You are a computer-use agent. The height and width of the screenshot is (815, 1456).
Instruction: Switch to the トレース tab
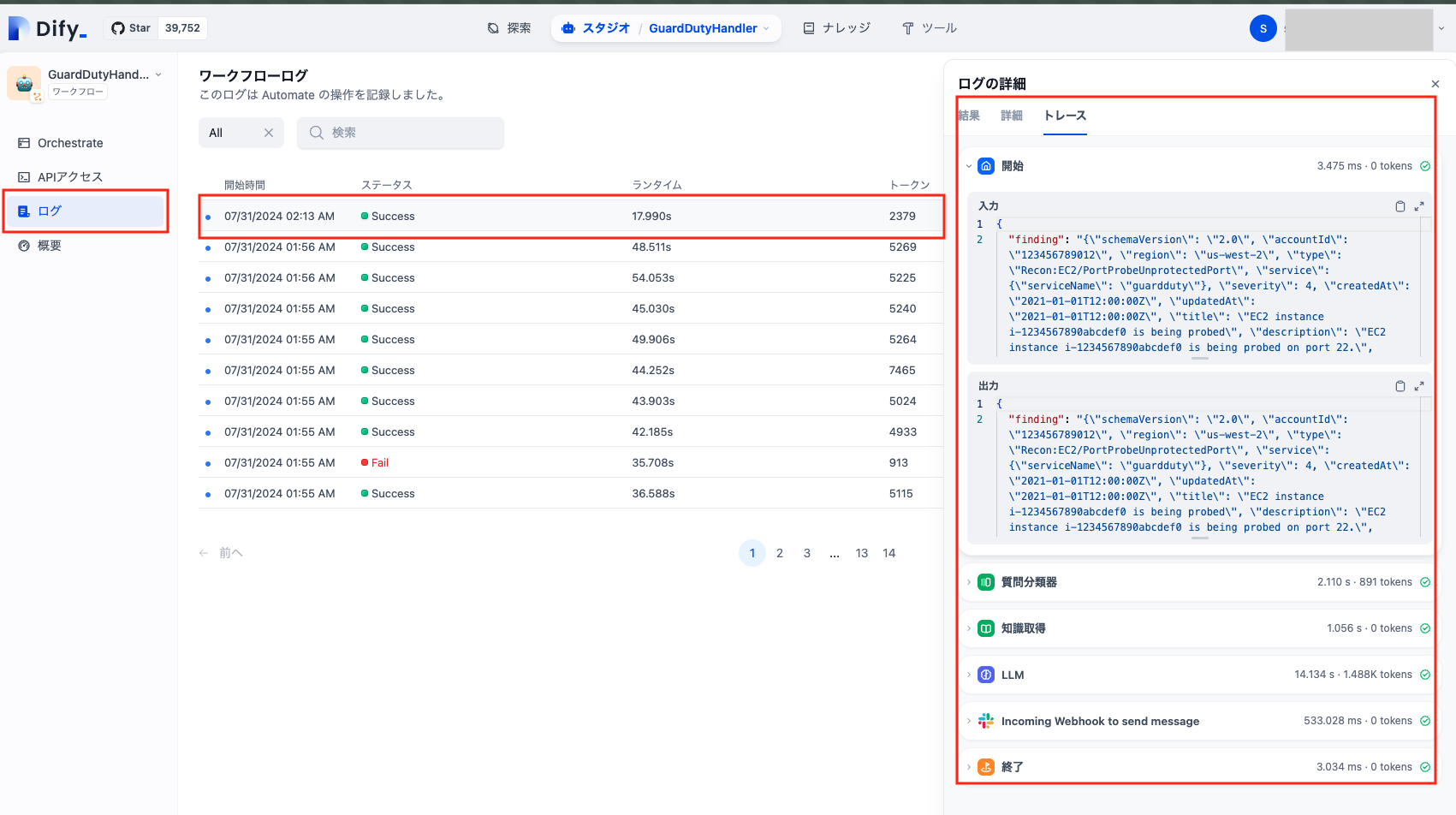(1065, 116)
